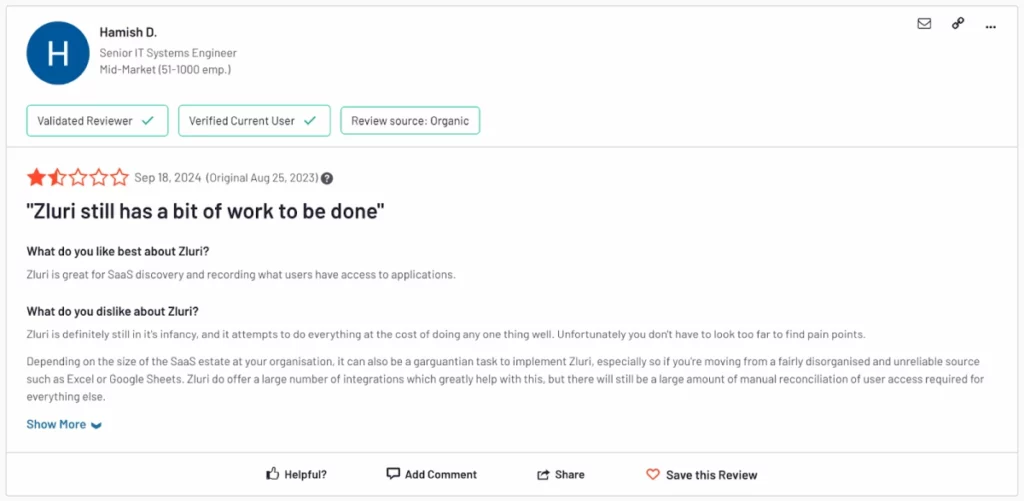1024x501 pixels.
Task: Click Add Comment button
Action: (432, 475)
